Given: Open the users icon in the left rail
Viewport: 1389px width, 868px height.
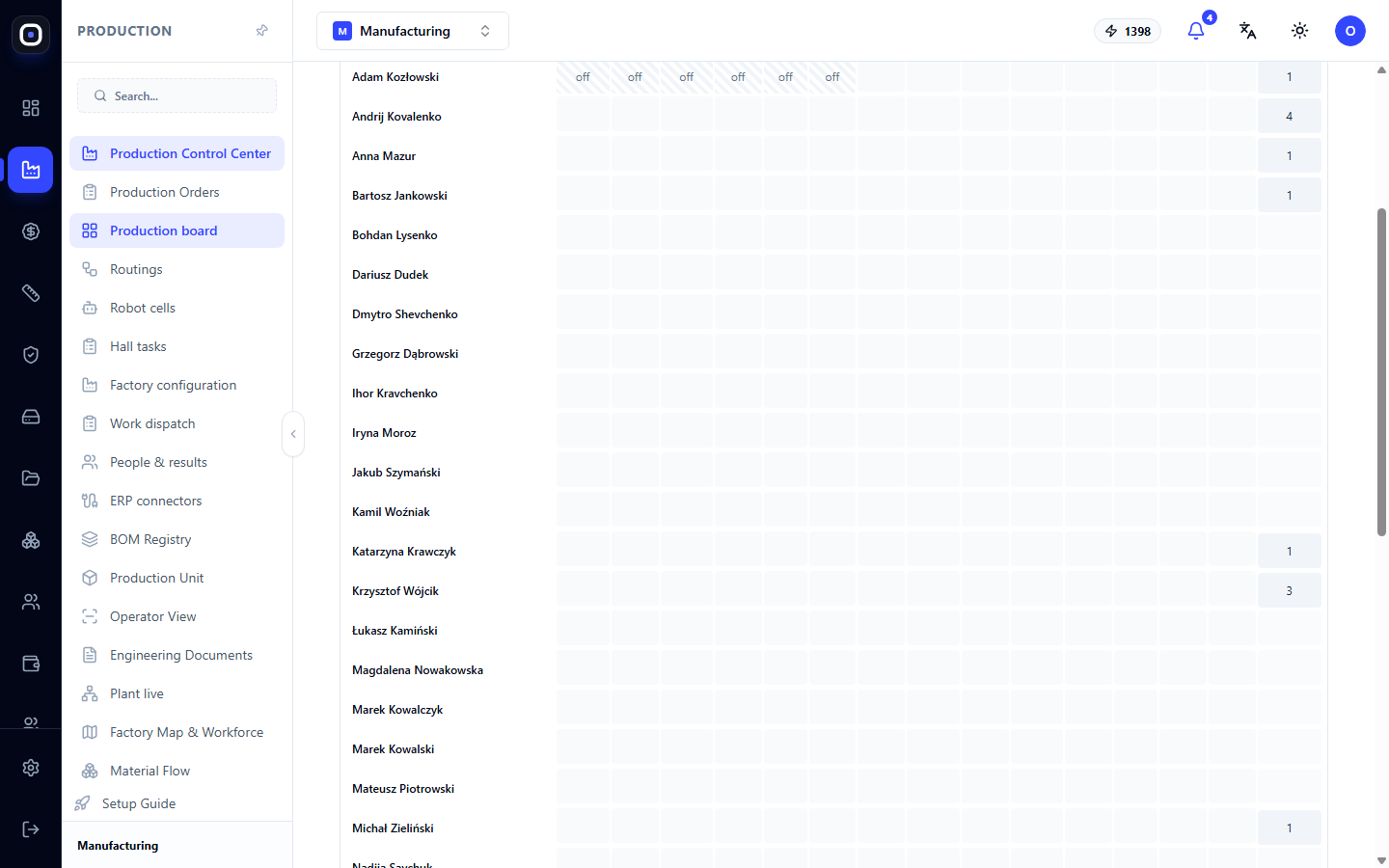Looking at the screenshot, I should (31, 602).
